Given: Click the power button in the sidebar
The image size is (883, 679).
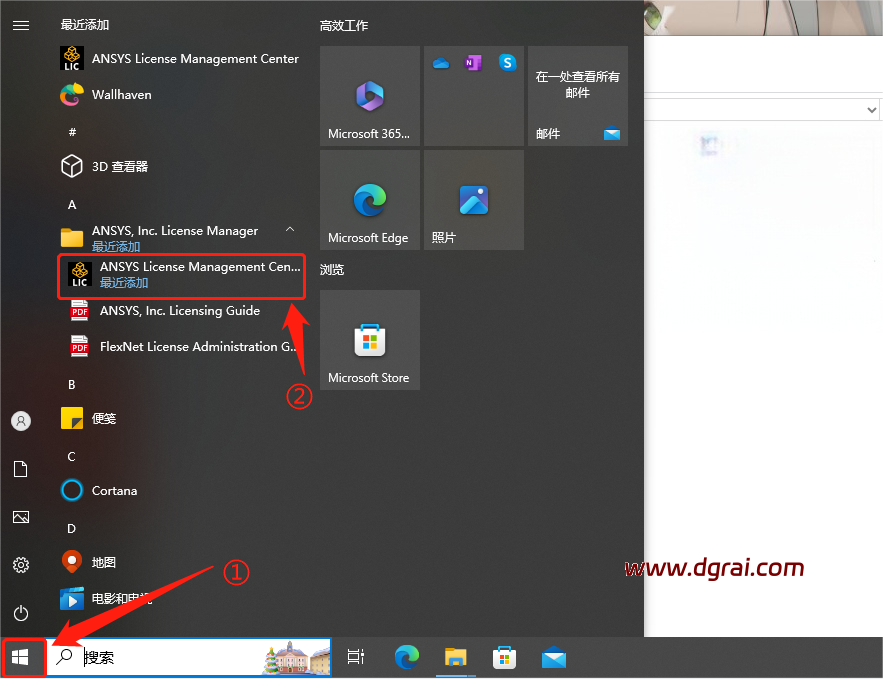Looking at the screenshot, I should tap(21, 613).
